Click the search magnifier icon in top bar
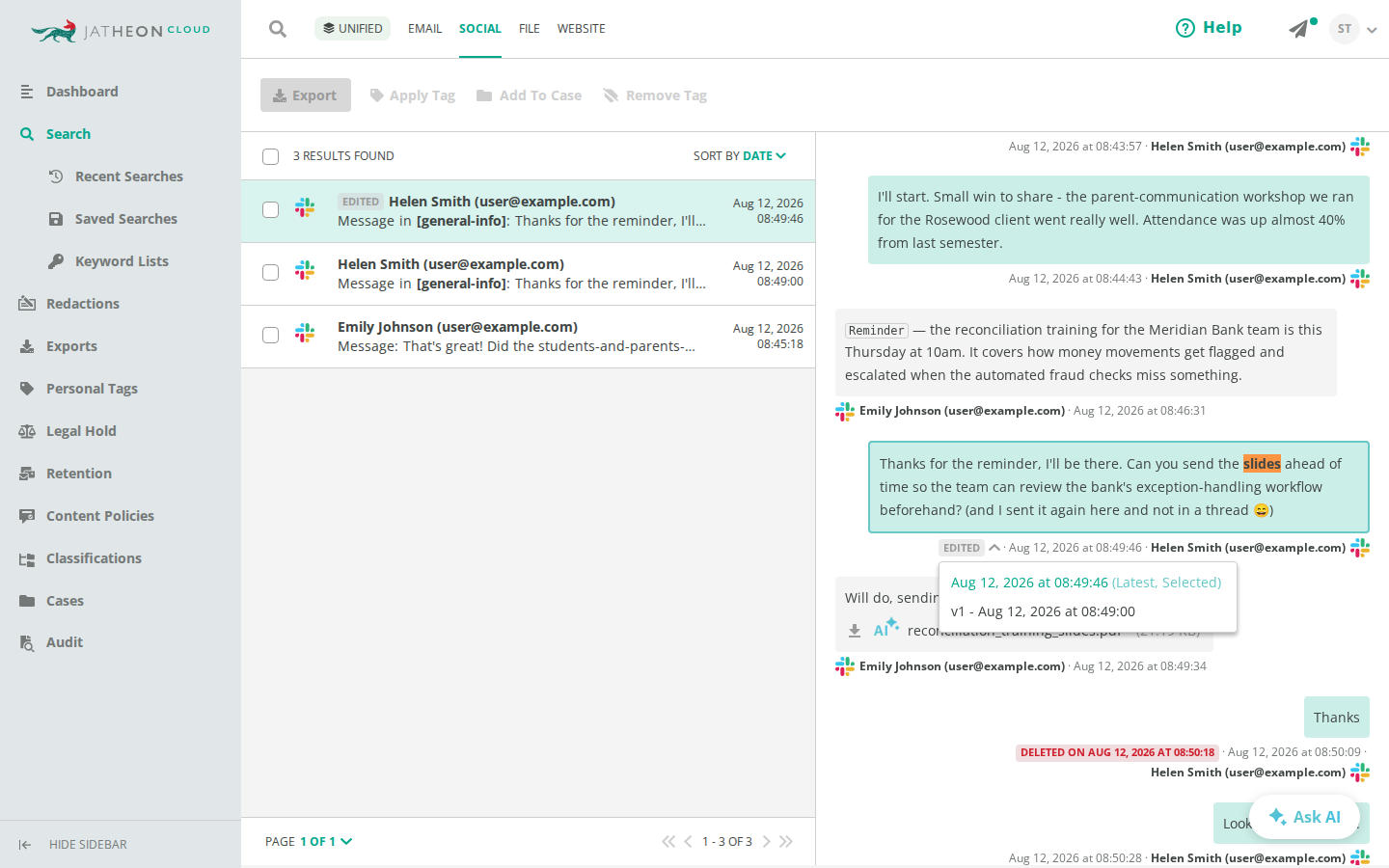The height and width of the screenshot is (868, 1389). (278, 29)
